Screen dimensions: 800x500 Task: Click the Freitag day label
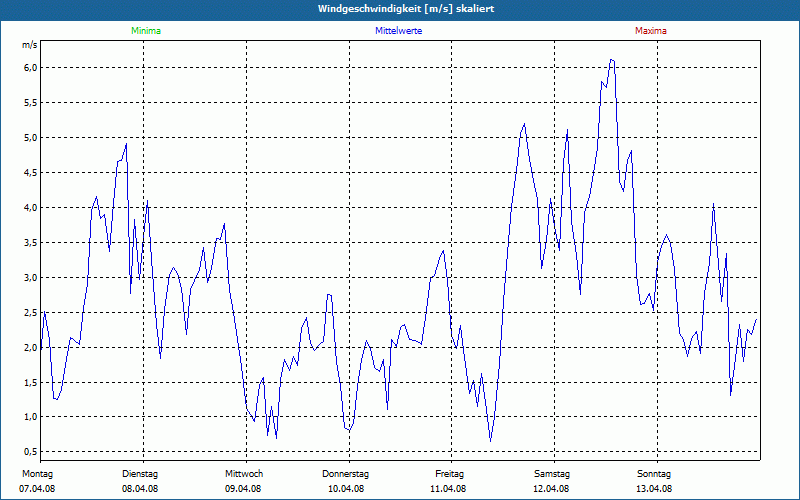pos(449,474)
